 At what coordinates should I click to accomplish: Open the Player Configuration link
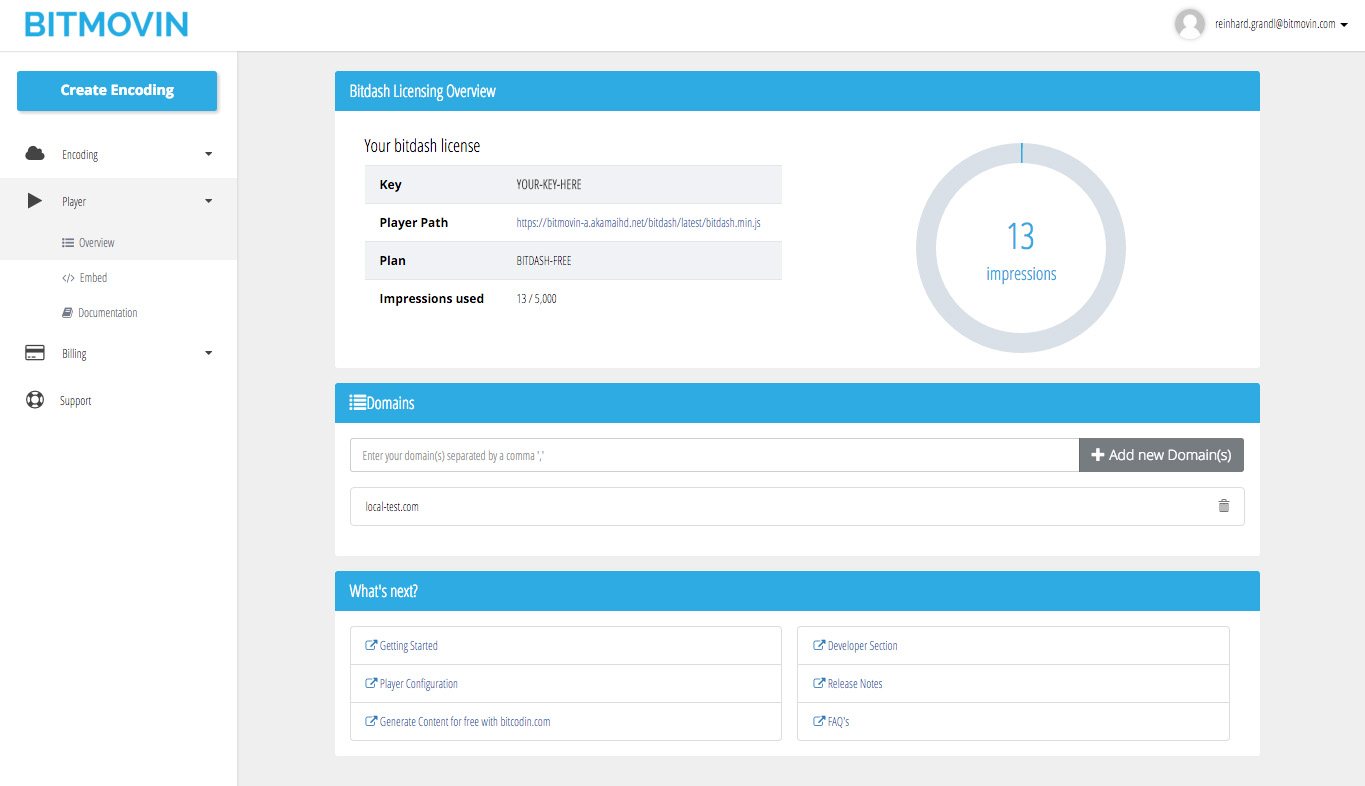tap(419, 684)
